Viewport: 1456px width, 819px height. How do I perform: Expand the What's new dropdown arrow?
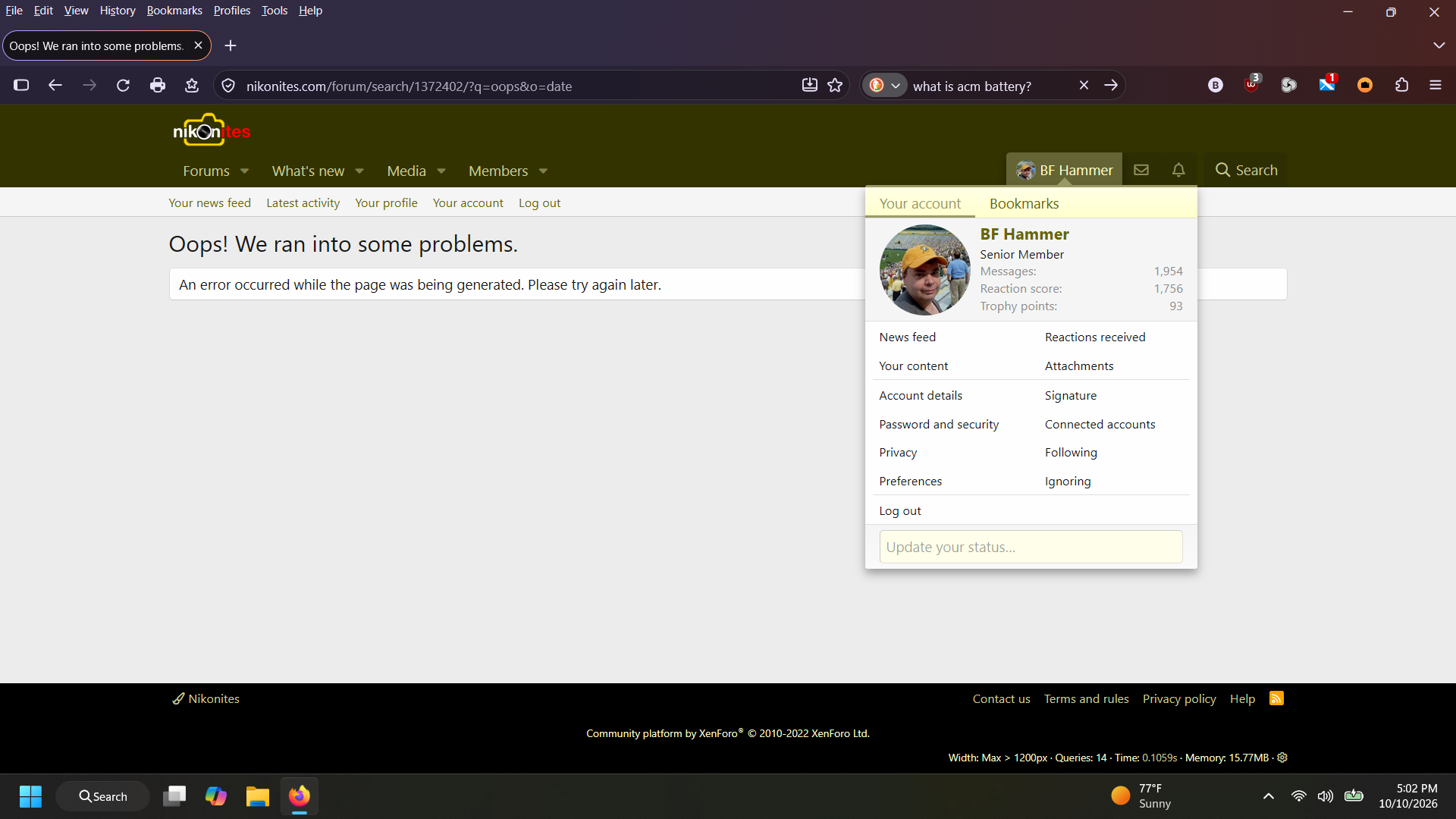pyautogui.click(x=359, y=171)
